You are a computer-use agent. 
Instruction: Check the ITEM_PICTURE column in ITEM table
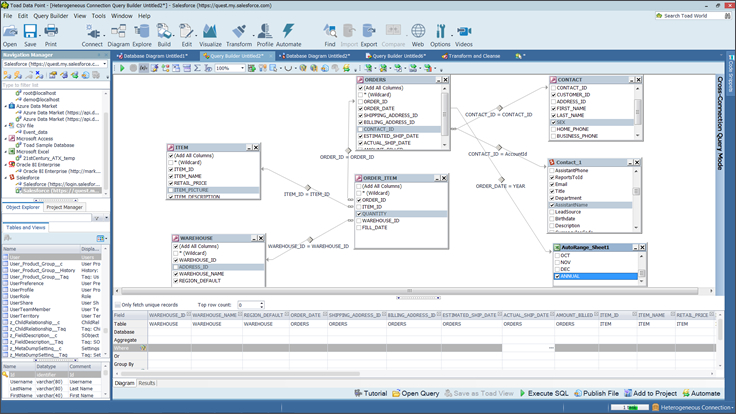170,190
